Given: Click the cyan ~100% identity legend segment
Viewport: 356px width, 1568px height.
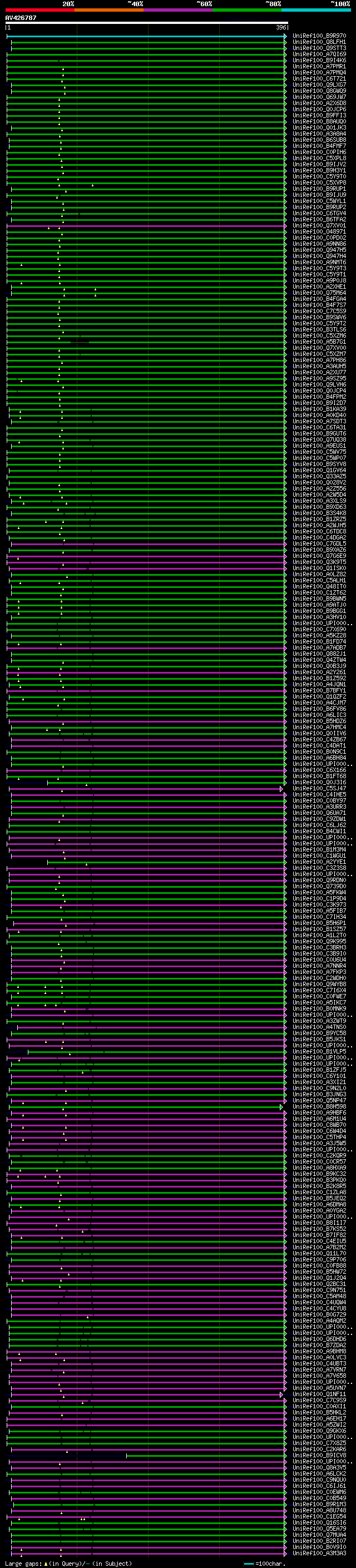Looking at the screenshot, I should [x=316, y=10].
